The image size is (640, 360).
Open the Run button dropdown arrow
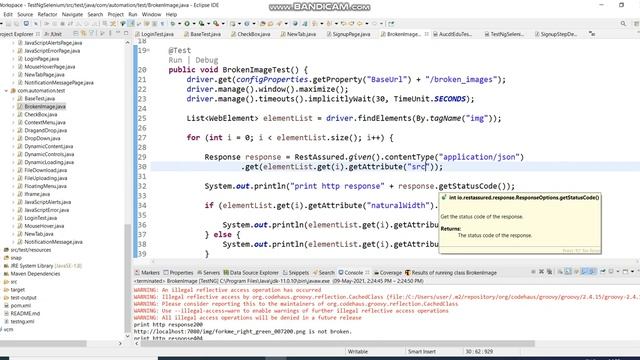point(193,24)
